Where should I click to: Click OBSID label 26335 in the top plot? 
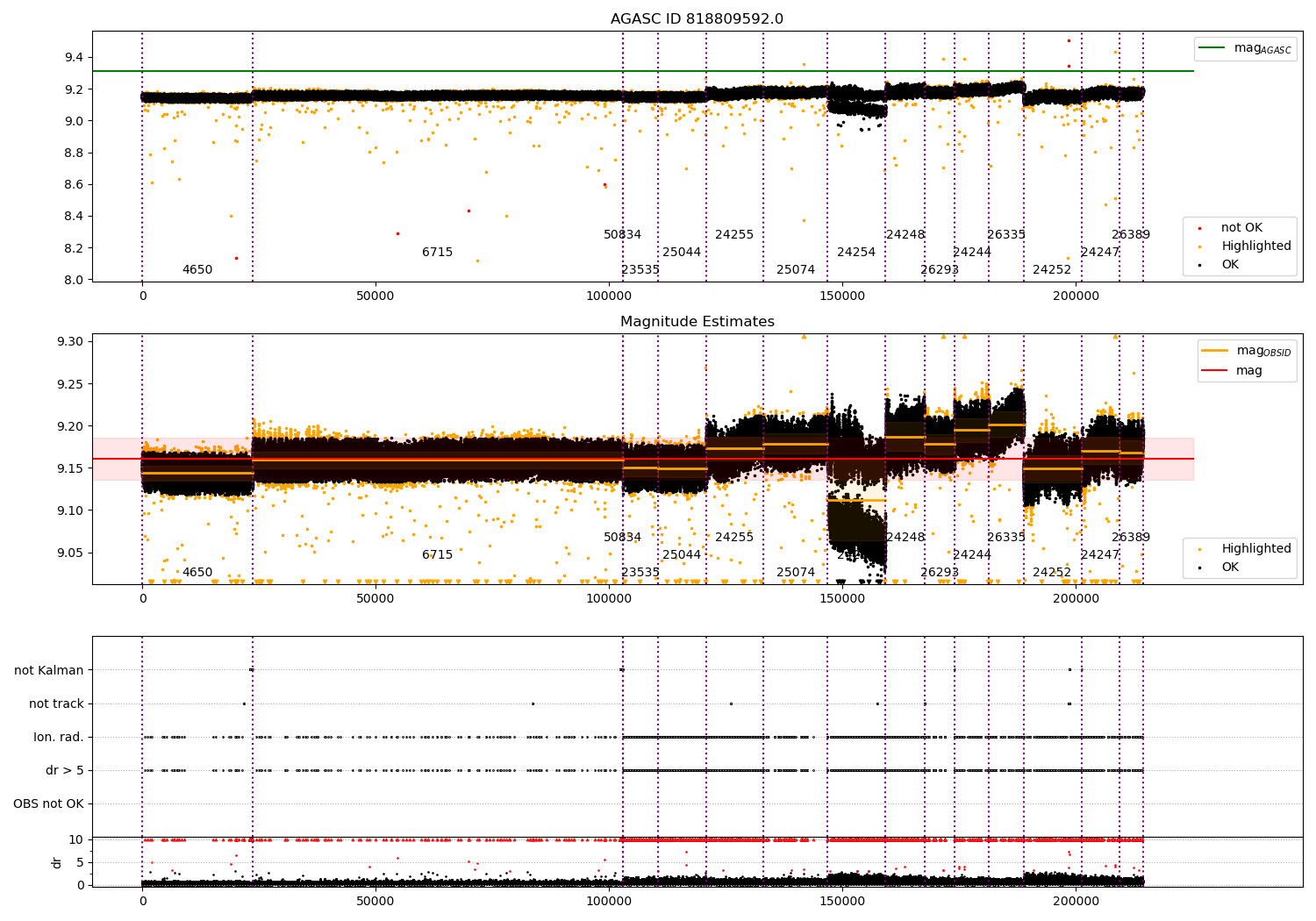[x=1006, y=235]
